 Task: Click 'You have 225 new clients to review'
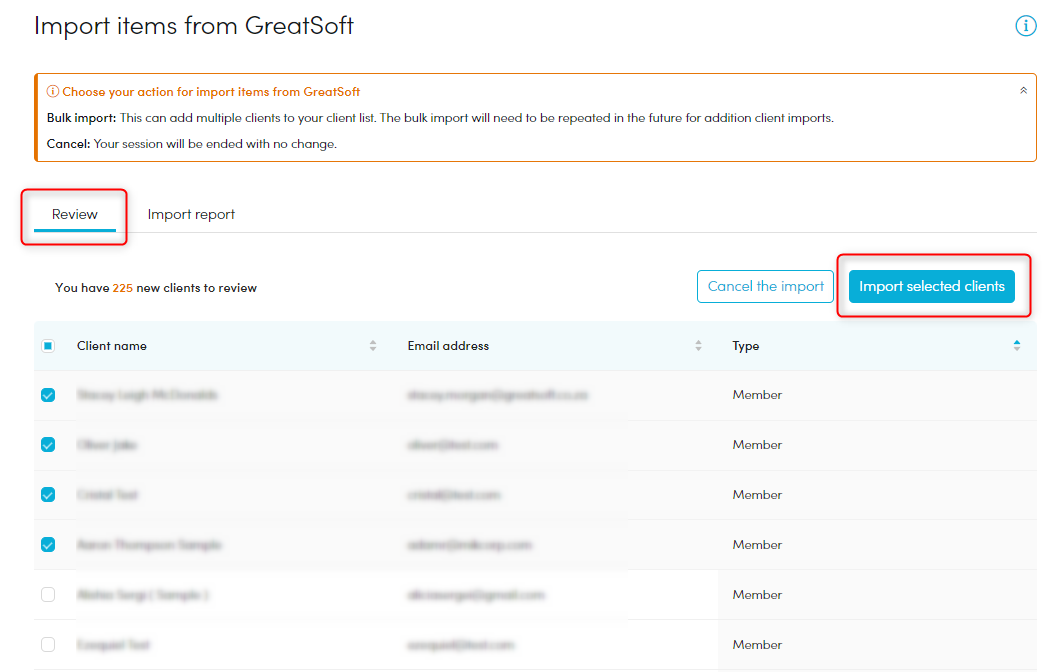tap(156, 288)
